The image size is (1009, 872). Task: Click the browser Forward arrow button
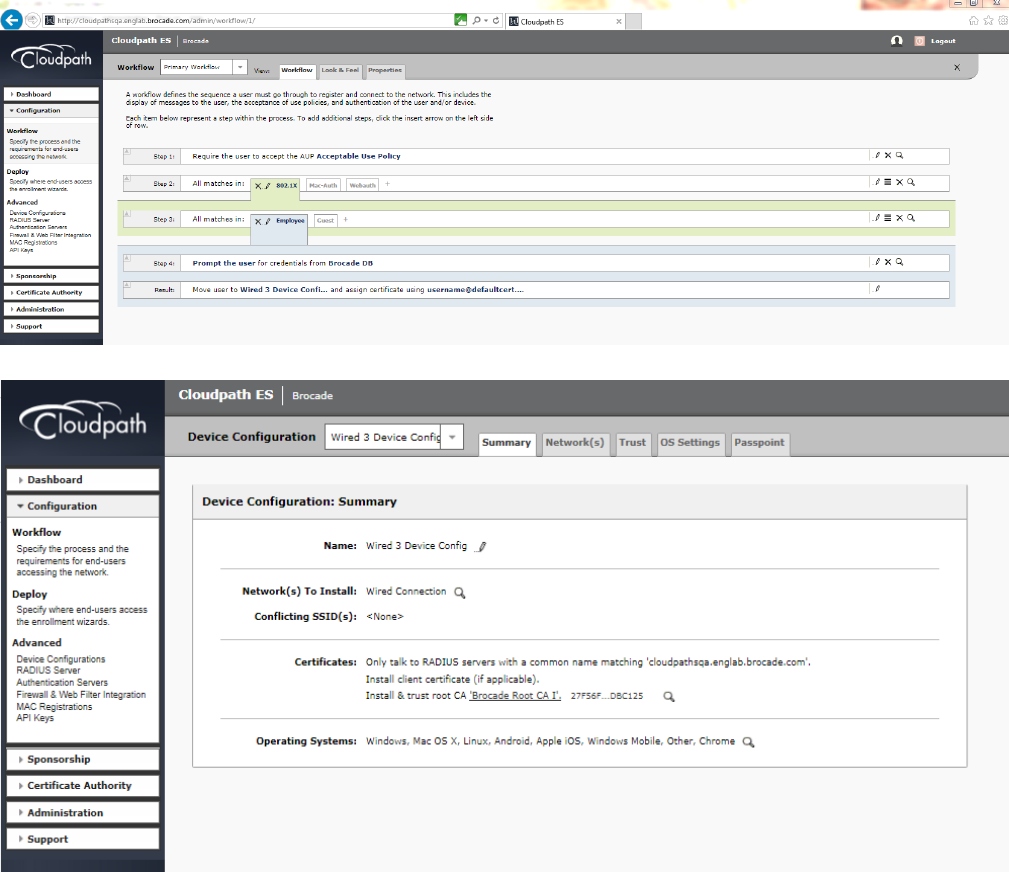[x=32, y=20]
